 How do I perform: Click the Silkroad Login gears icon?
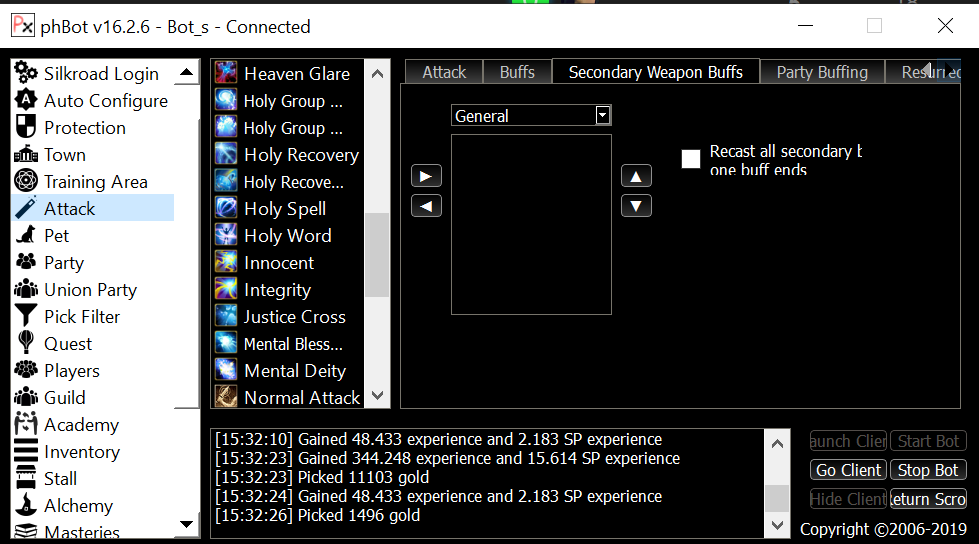pyautogui.click(x=26, y=74)
